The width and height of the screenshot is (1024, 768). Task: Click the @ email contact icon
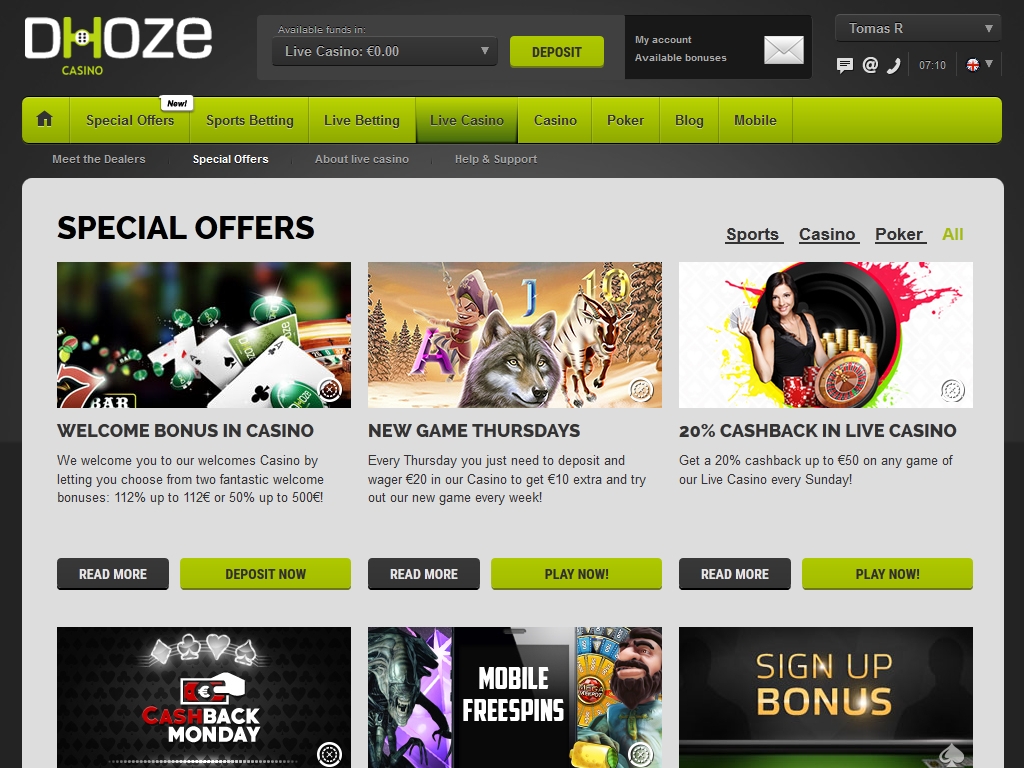point(870,65)
